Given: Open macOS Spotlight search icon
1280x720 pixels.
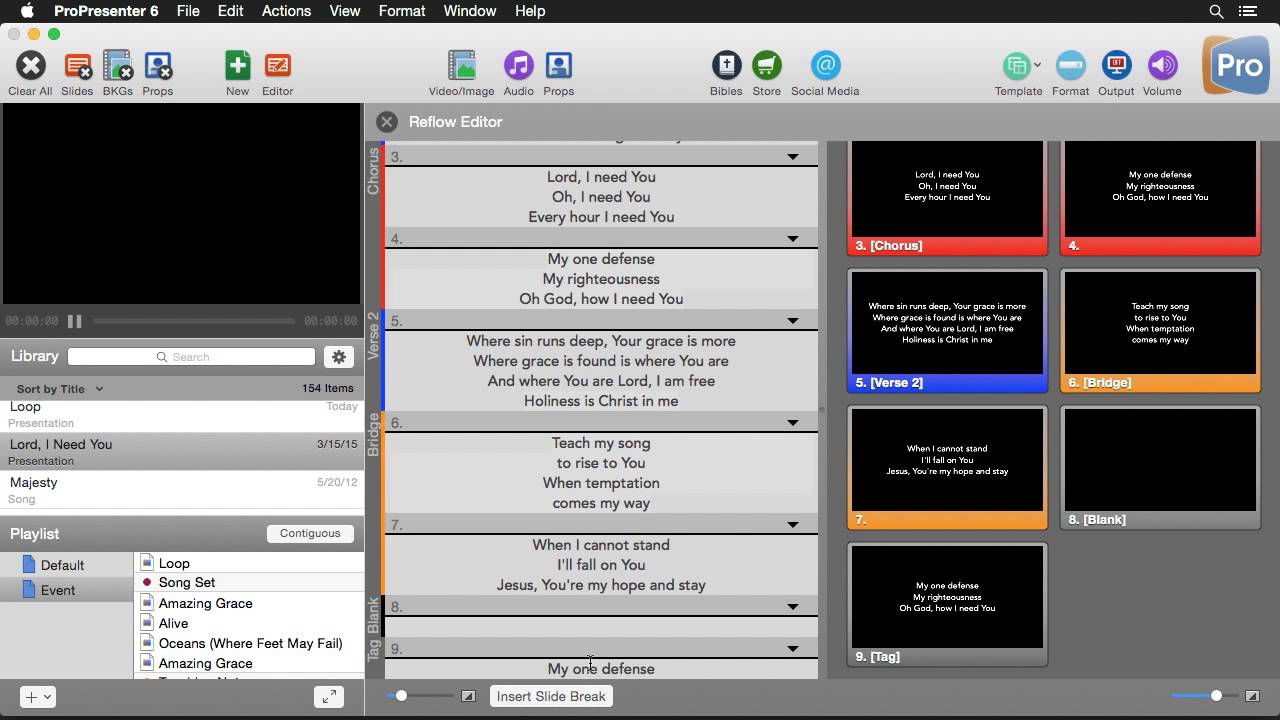Looking at the screenshot, I should [1216, 11].
